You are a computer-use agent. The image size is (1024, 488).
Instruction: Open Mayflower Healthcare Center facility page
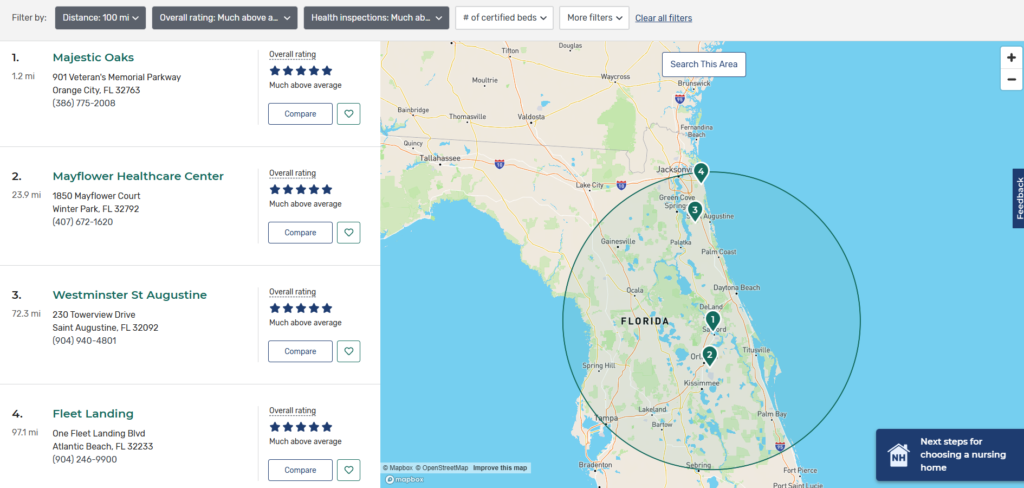tap(138, 176)
